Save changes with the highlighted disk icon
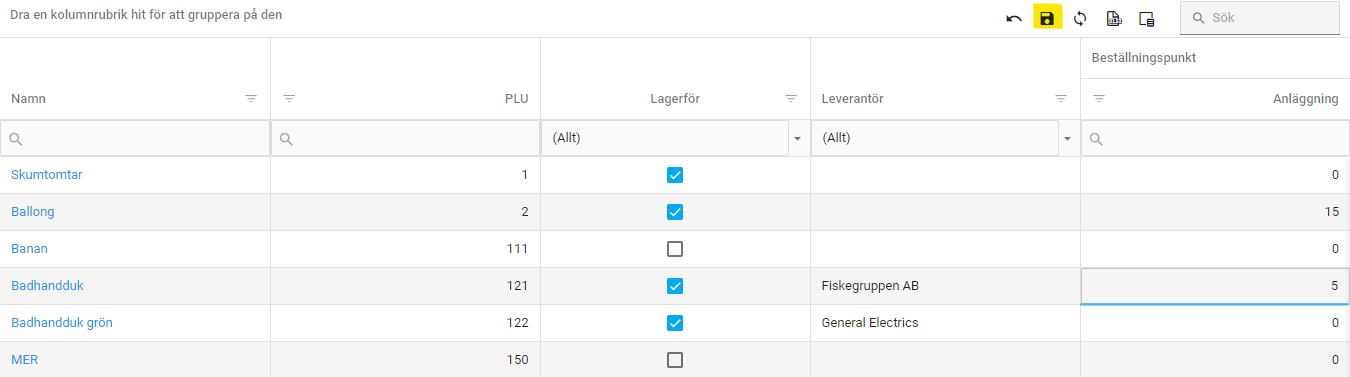The width and height of the screenshot is (1350, 377). click(1047, 18)
